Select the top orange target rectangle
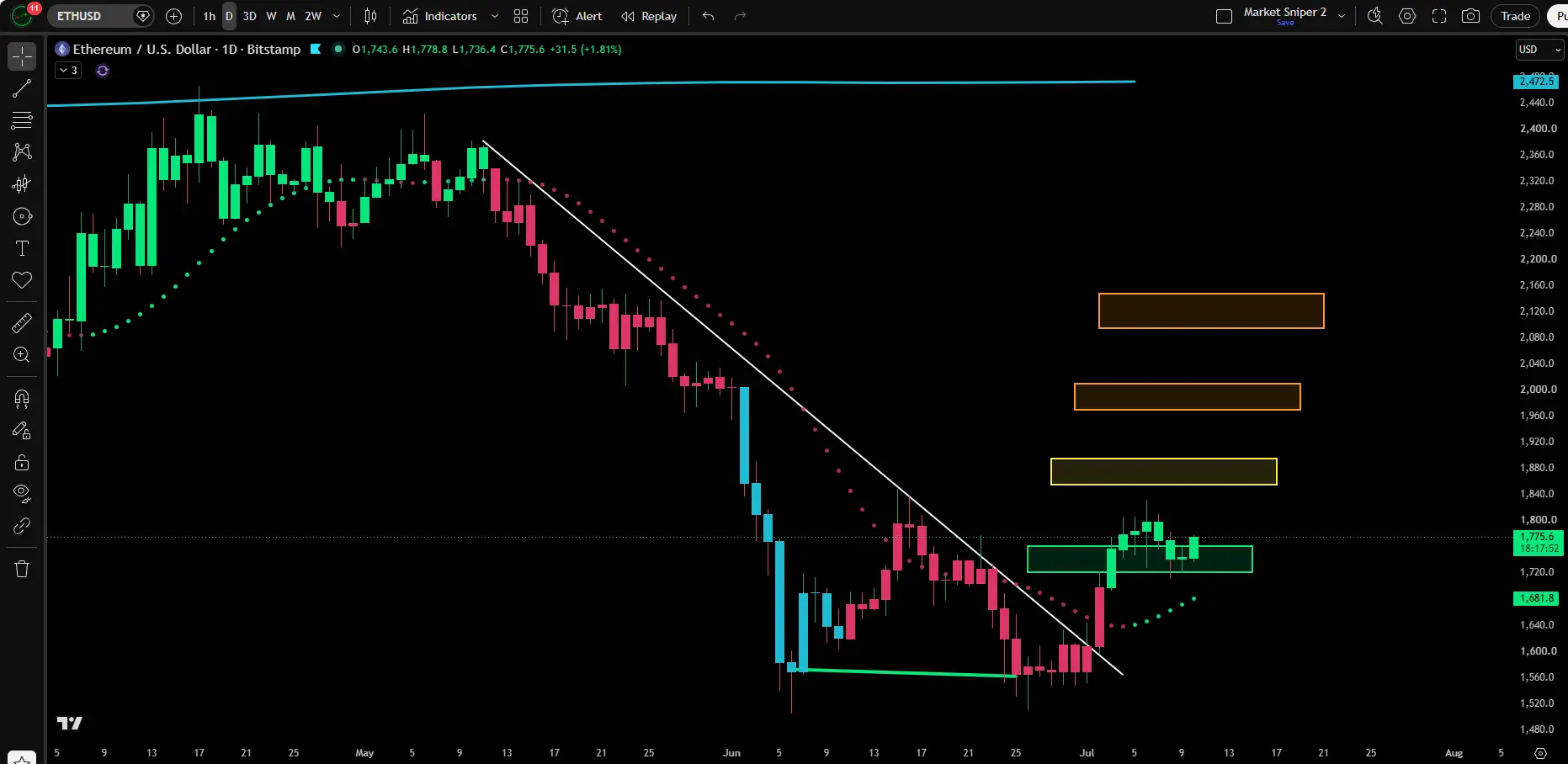Image resolution: width=1568 pixels, height=764 pixels. 1211,310
